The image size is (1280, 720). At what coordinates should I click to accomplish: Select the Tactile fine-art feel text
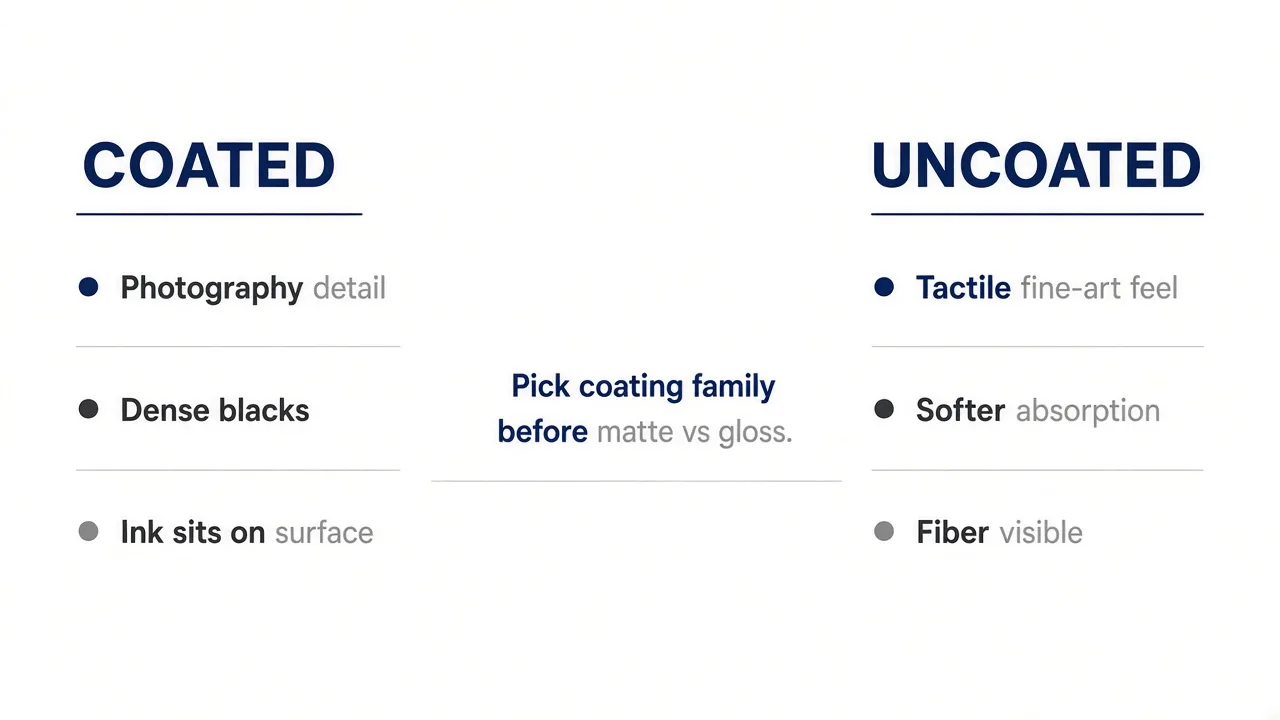(1047, 288)
